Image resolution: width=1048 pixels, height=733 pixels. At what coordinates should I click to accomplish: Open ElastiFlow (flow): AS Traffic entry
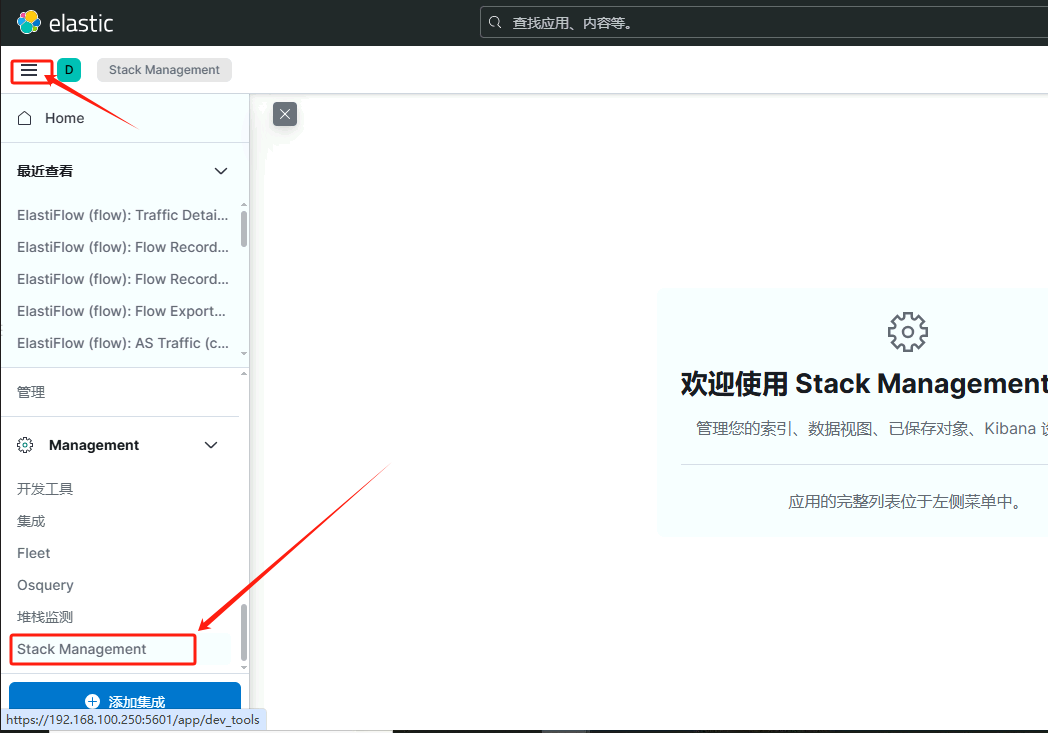coord(122,343)
